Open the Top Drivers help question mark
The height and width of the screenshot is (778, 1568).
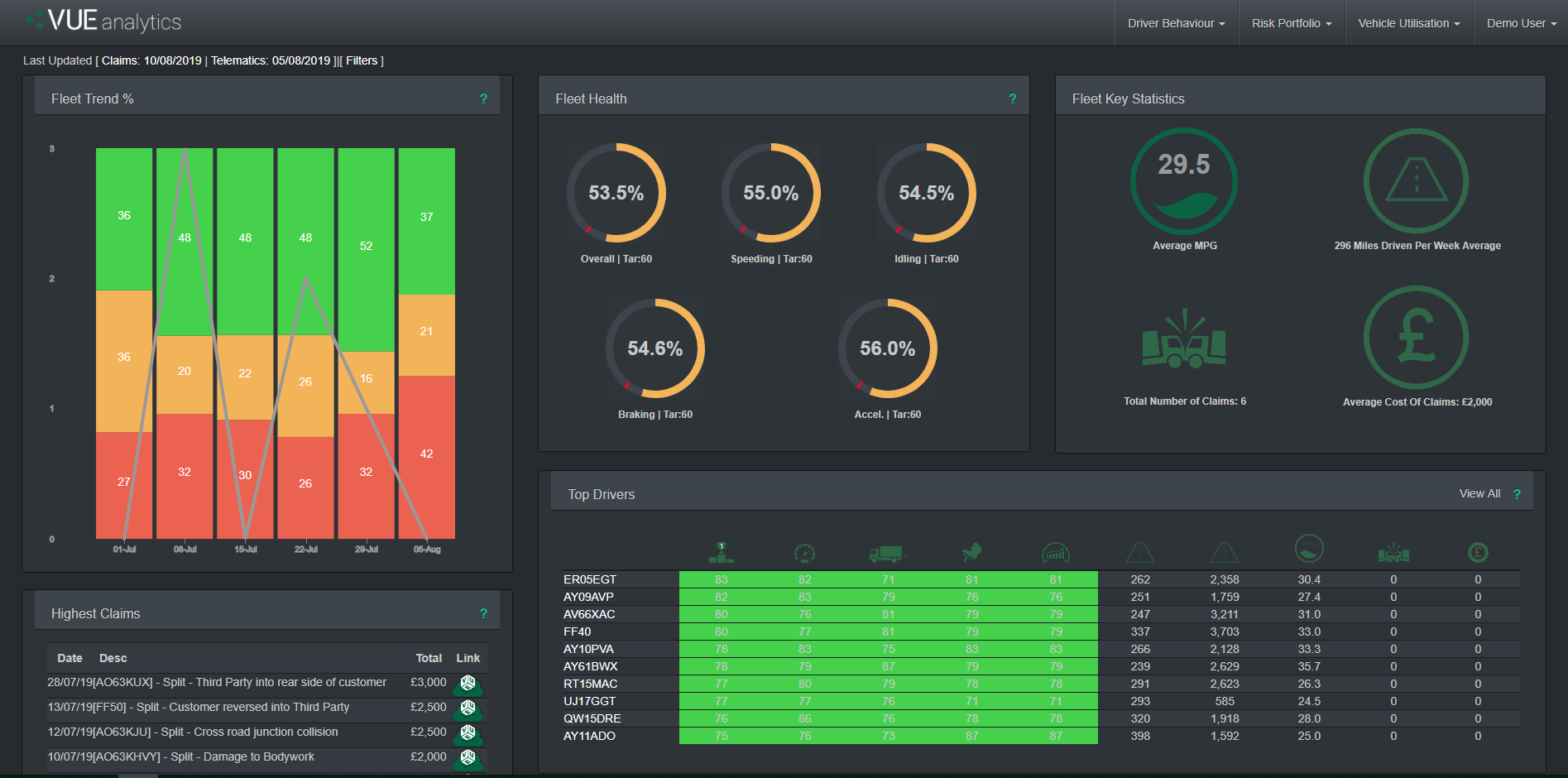tap(1517, 494)
